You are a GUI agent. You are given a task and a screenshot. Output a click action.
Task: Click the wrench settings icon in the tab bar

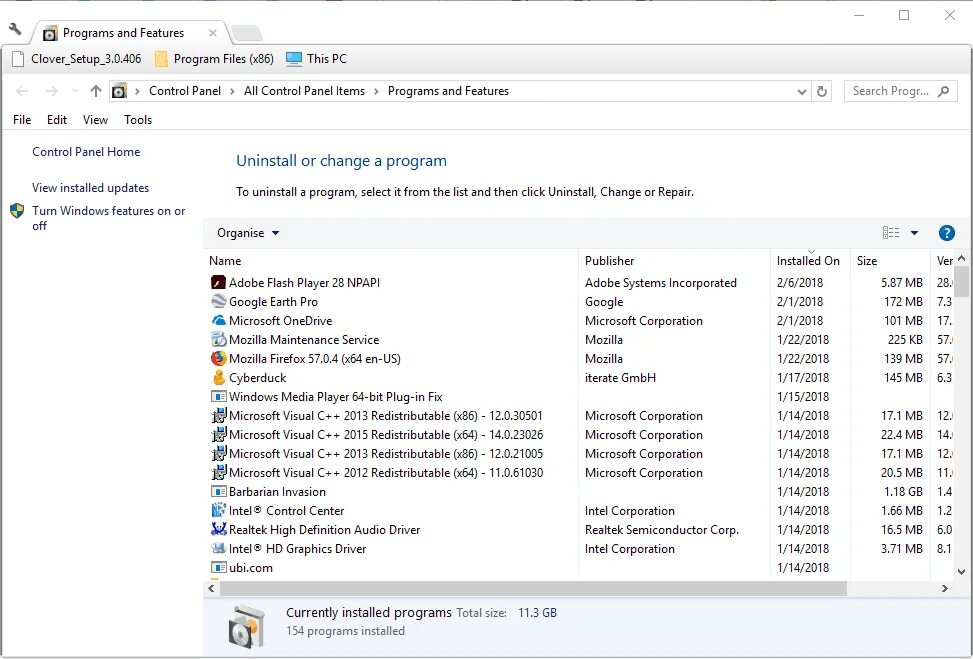[16, 29]
